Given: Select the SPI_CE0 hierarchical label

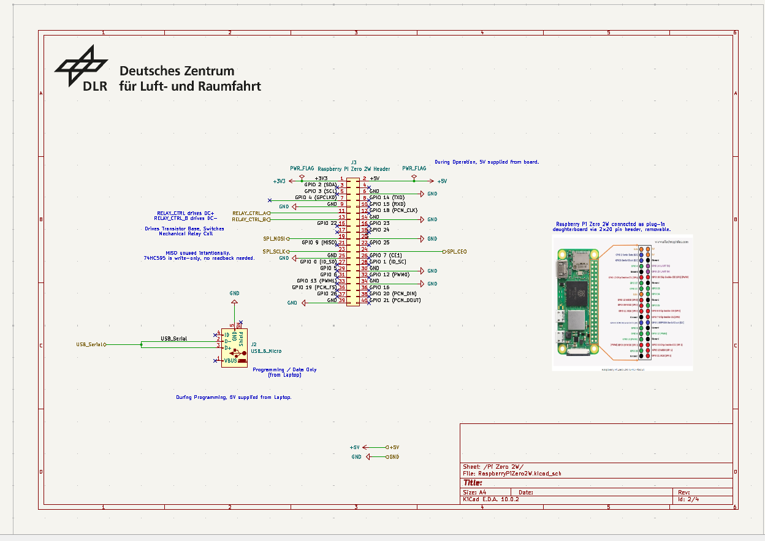Looking at the screenshot, I should pyautogui.click(x=455, y=252).
